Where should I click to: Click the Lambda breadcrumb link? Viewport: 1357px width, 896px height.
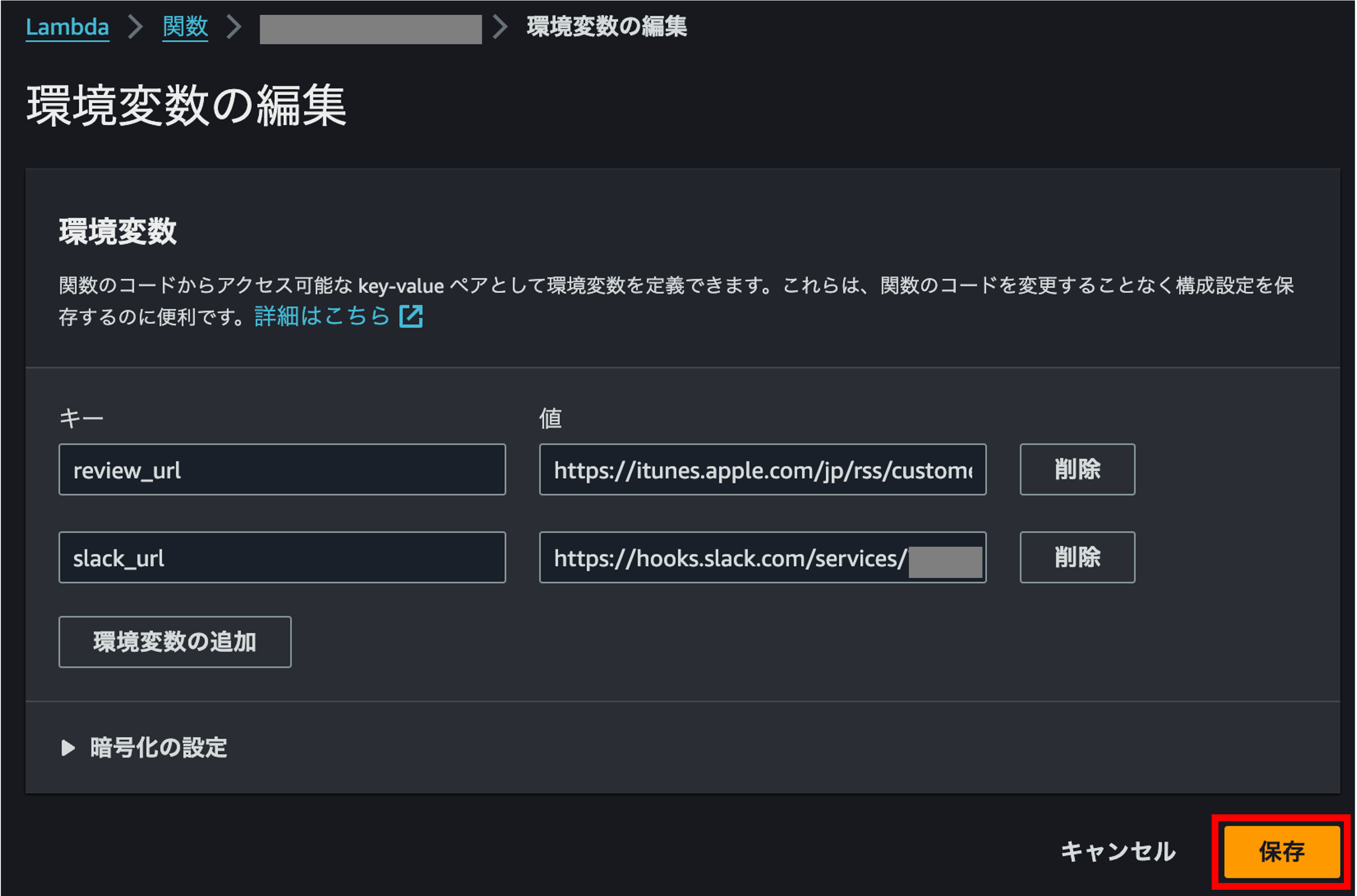tap(67, 27)
